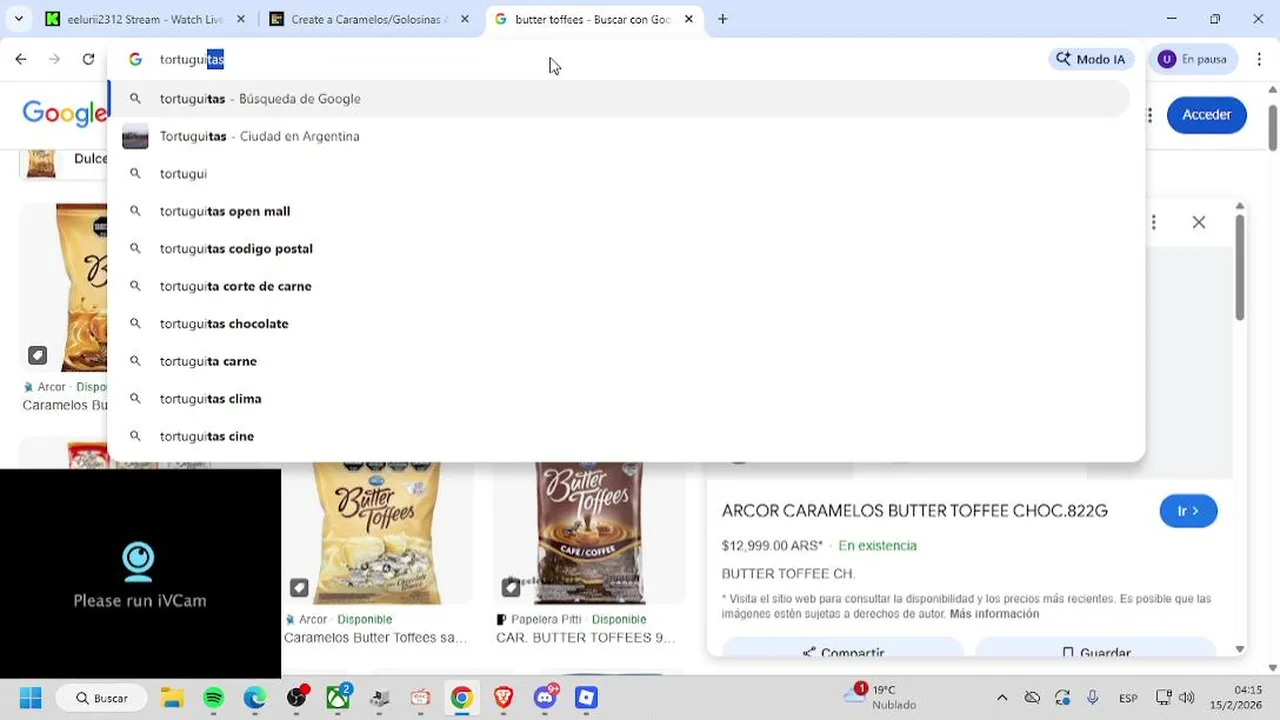Open yellow Butter Toffees product image
This screenshot has width=1280, height=720.
point(378,533)
